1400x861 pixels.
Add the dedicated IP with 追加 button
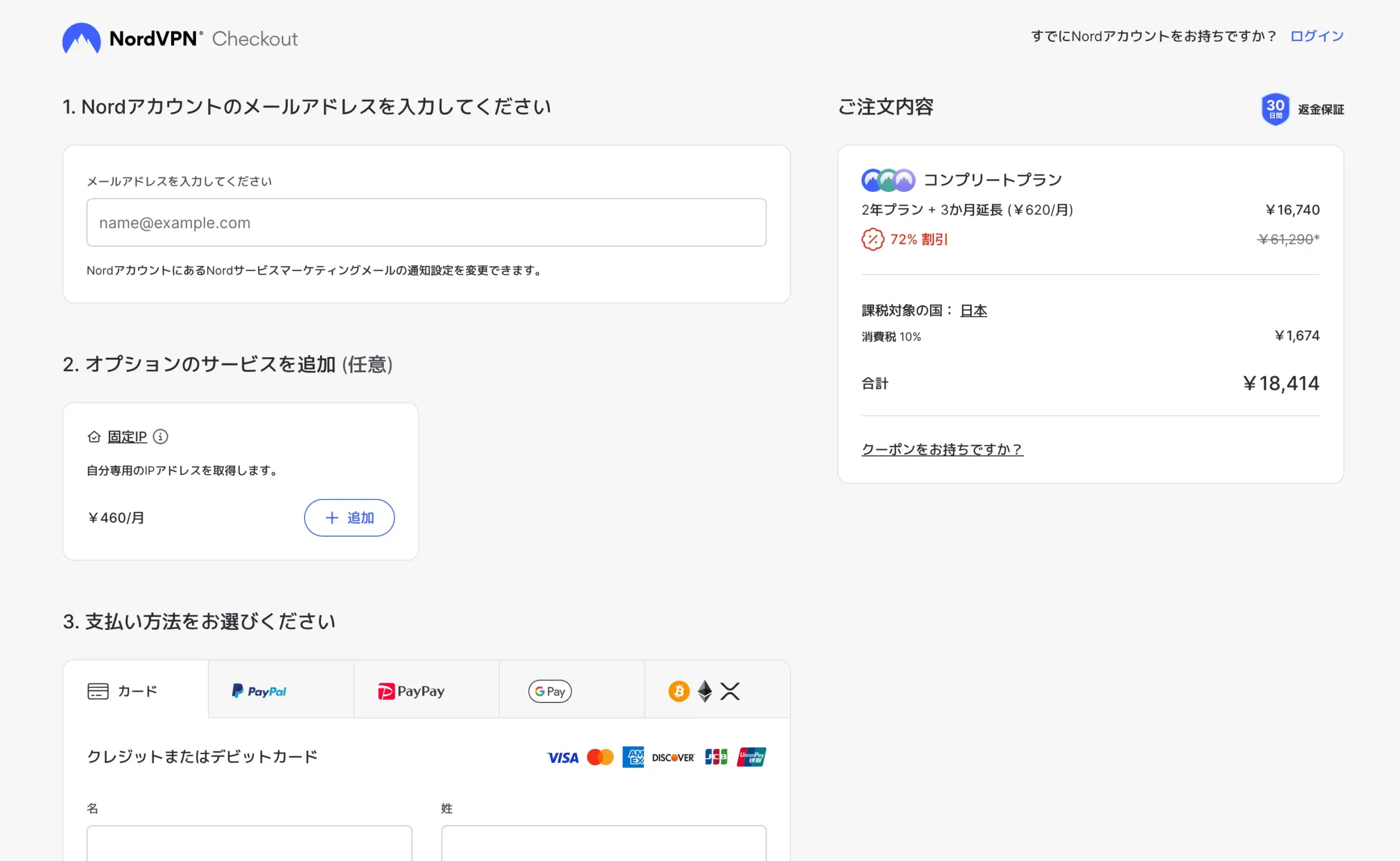point(349,517)
